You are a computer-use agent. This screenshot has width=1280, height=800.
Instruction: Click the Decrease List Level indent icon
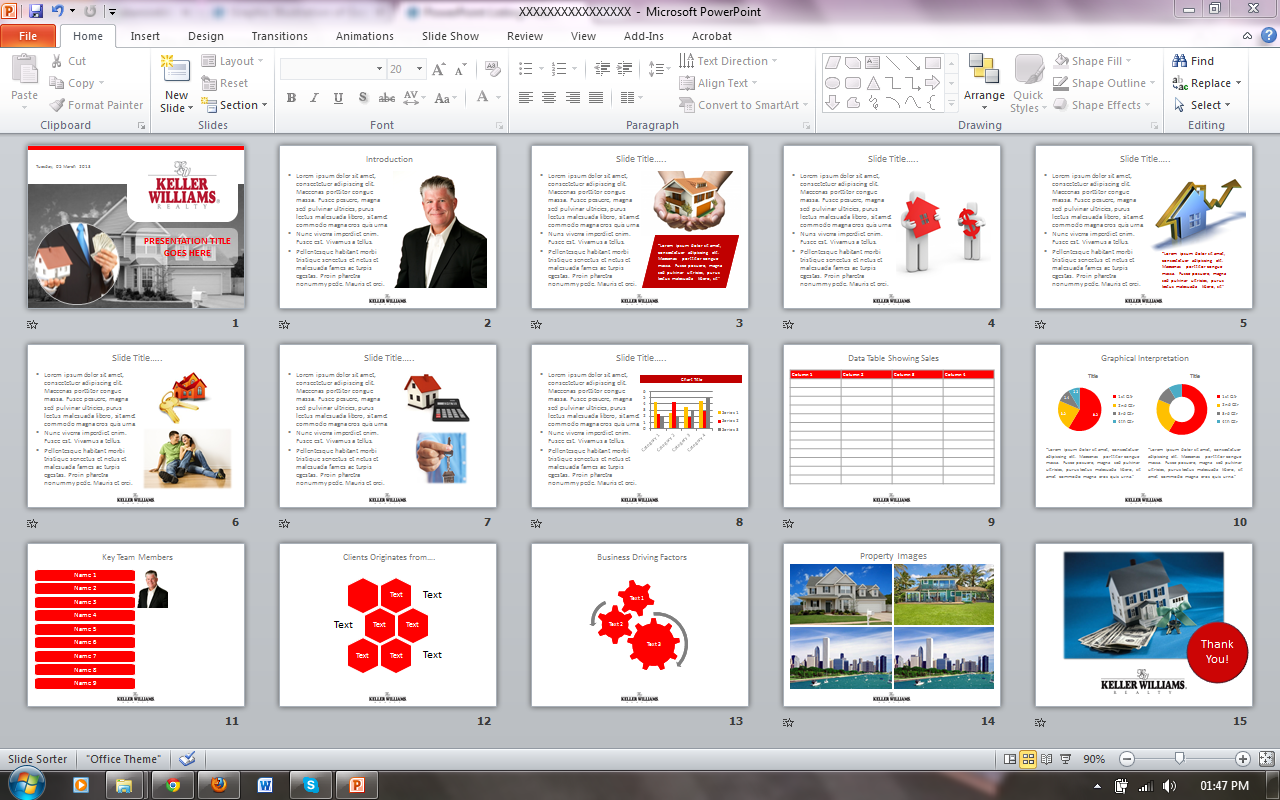[x=602, y=69]
